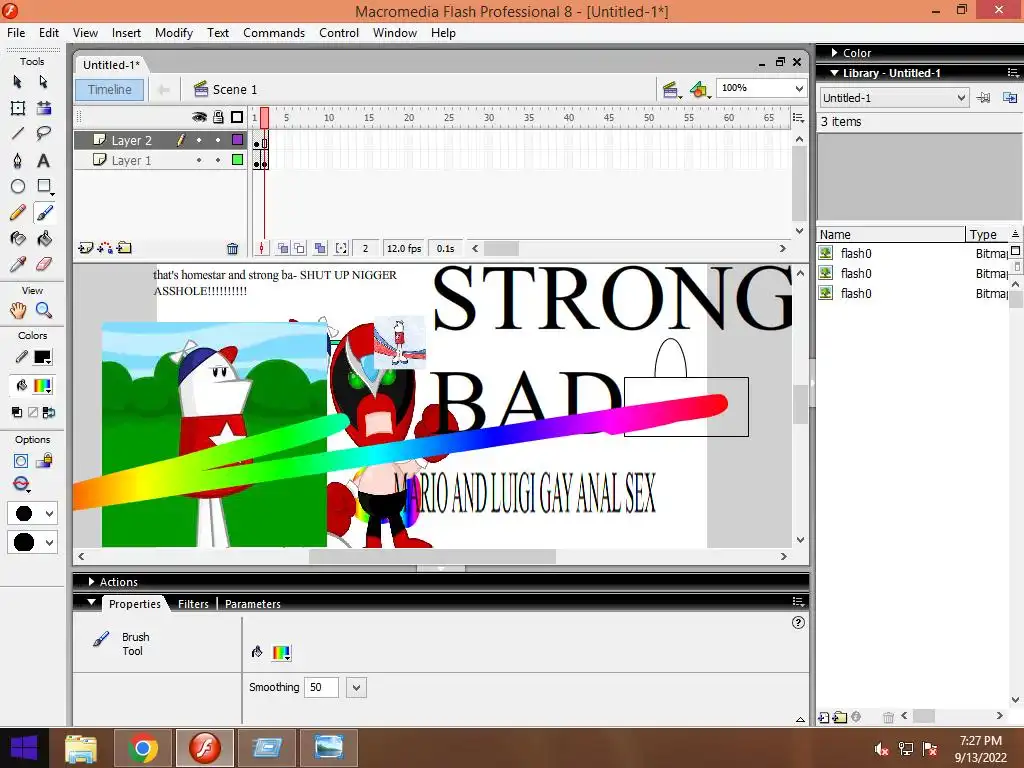
Task: Select the Ink Bottle tool
Action: (x=18, y=238)
